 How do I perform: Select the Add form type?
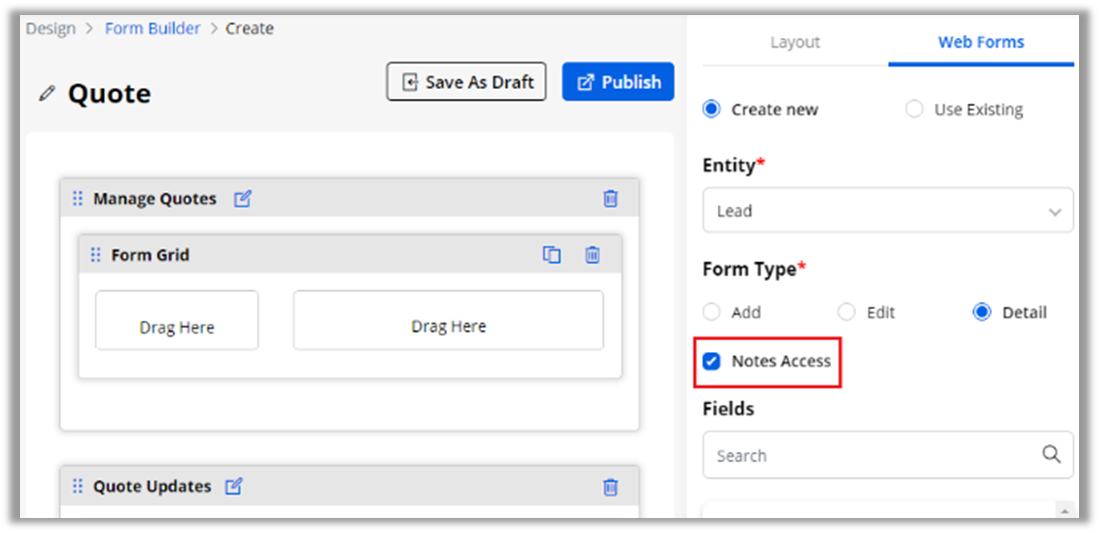tap(712, 312)
